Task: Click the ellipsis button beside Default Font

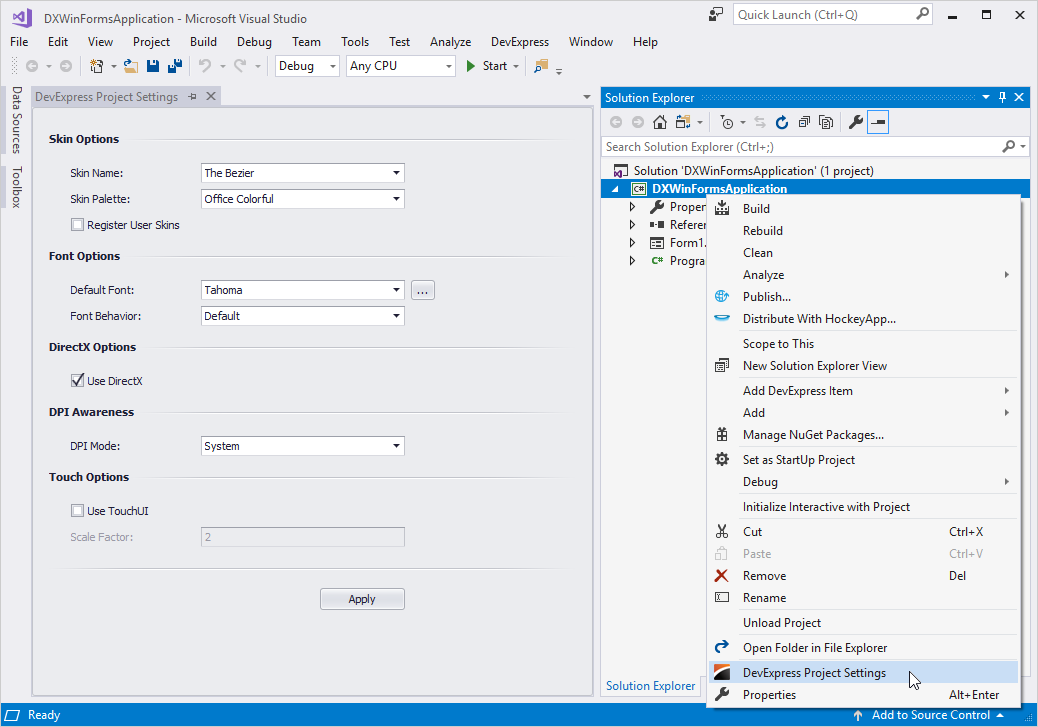Action: click(422, 290)
